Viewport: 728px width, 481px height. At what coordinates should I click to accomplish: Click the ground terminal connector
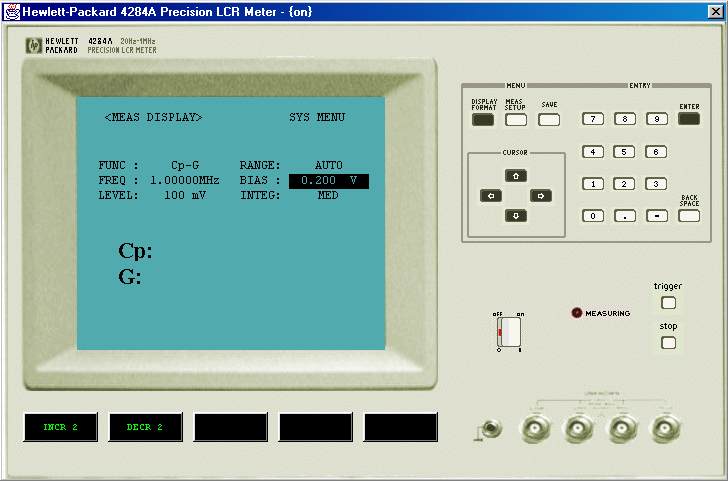click(491, 428)
